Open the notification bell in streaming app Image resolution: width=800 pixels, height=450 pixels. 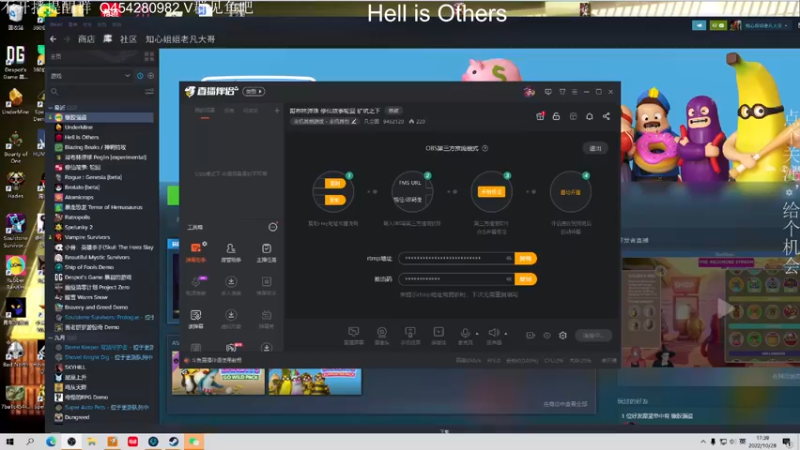point(589,116)
